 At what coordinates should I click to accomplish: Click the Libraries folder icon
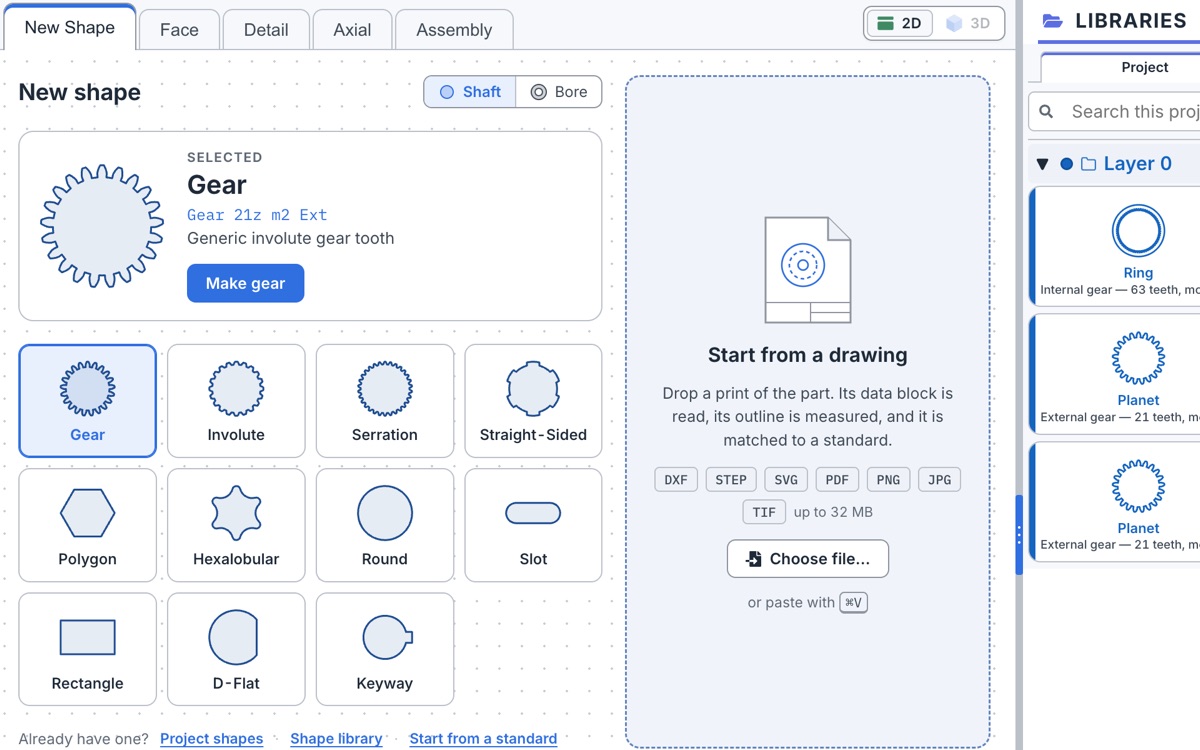(x=1052, y=21)
